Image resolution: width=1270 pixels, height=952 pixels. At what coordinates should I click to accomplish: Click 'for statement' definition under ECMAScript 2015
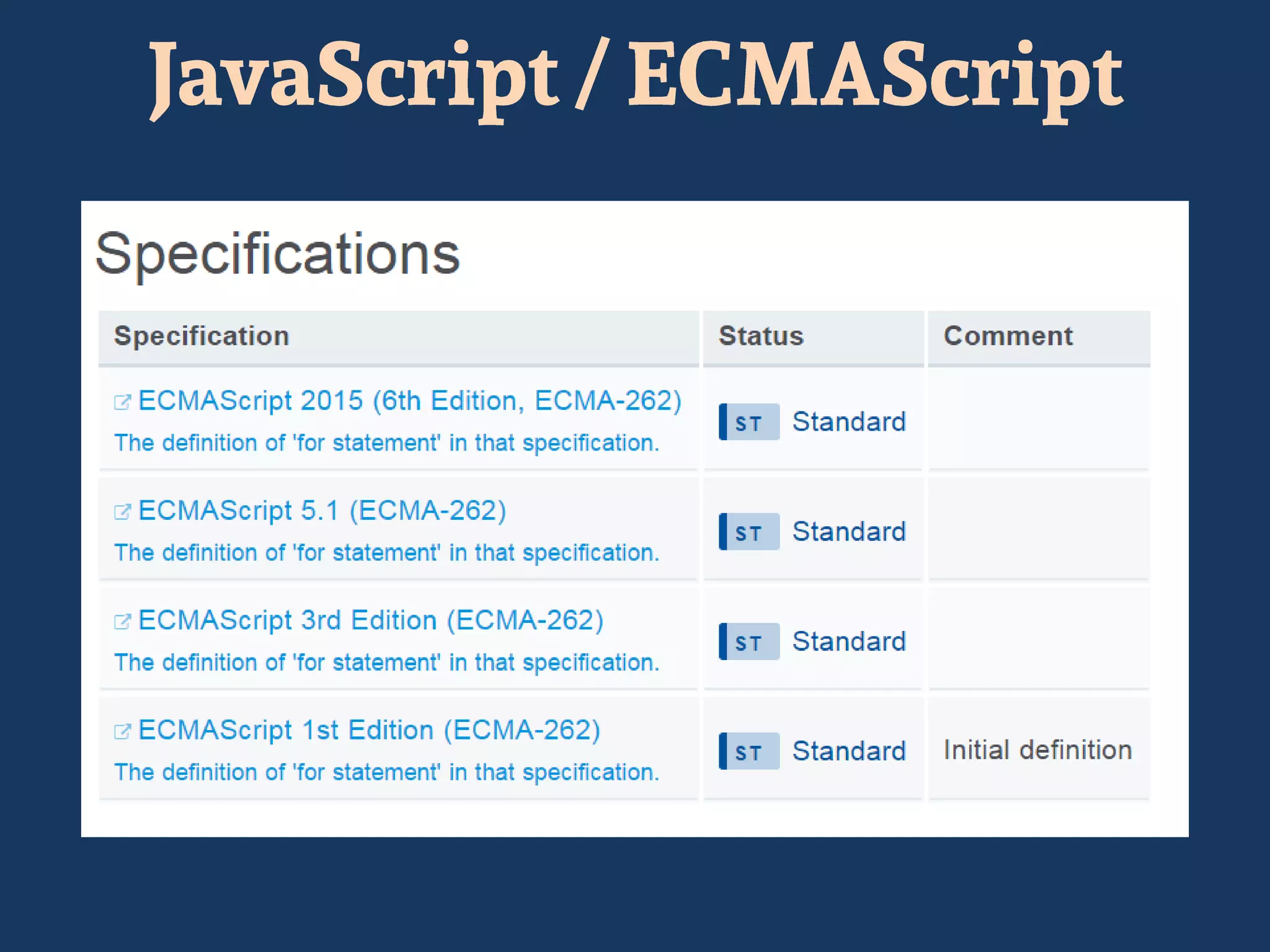[387, 443]
